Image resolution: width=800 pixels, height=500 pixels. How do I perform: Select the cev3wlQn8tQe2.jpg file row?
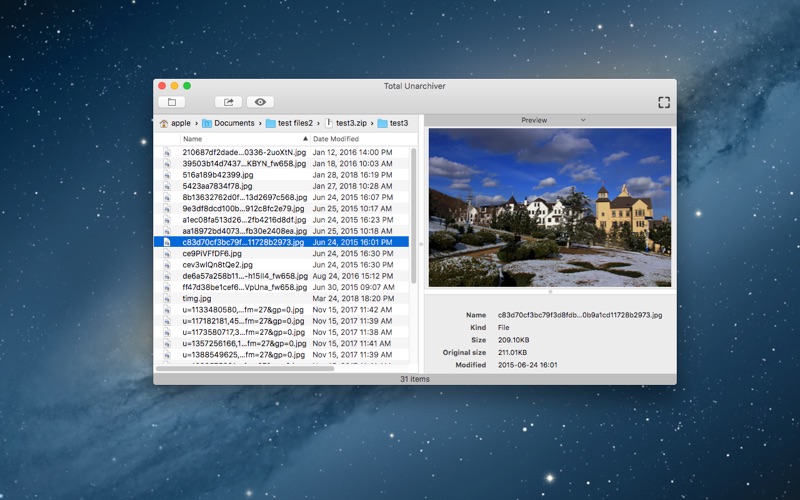pos(217,265)
